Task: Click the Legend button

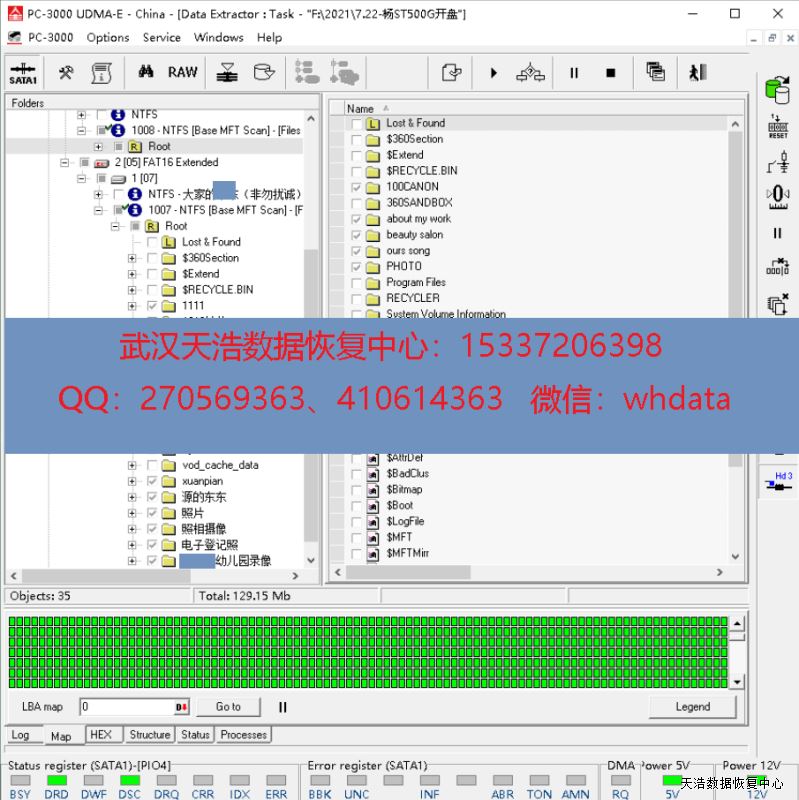Action: tap(692, 707)
